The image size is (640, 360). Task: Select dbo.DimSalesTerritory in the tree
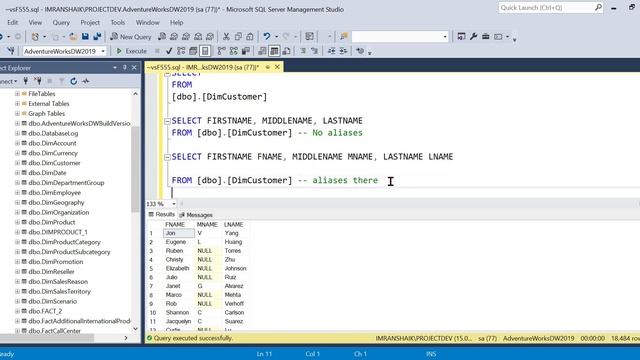pos(60,291)
